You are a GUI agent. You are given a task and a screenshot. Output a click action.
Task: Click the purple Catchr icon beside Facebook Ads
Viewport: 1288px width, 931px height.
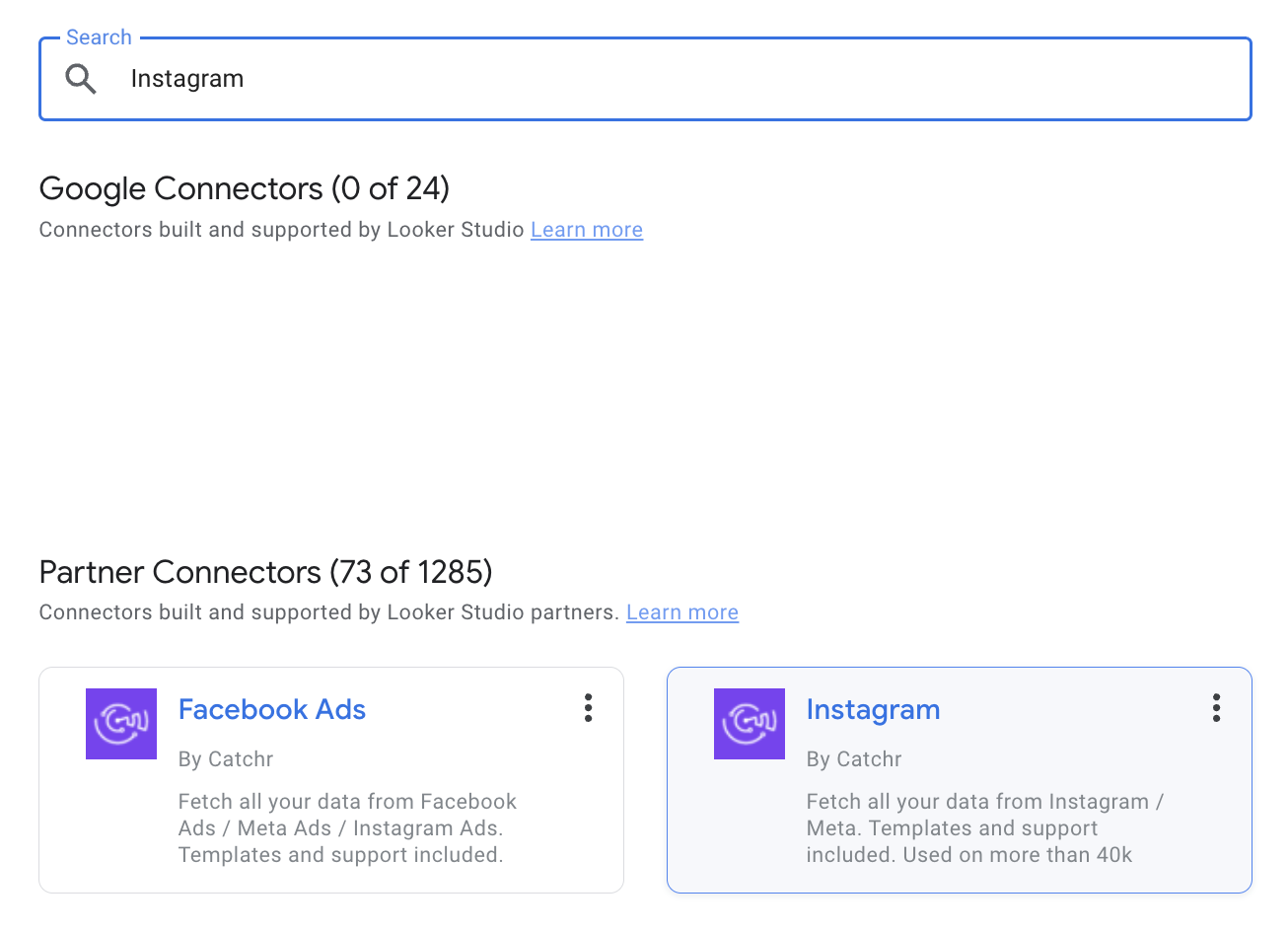click(x=120, y=723)
